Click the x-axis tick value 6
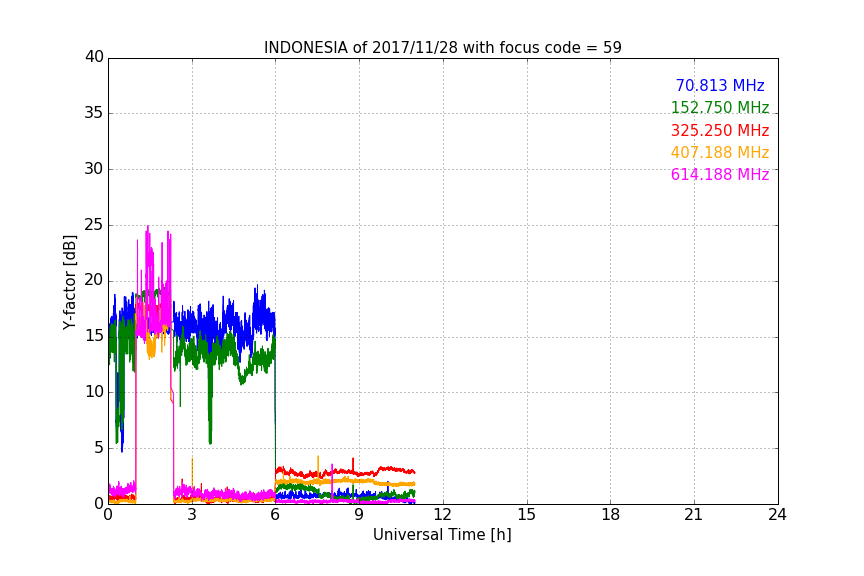Screen dimensions: 864x576 [x=275, y=515]
